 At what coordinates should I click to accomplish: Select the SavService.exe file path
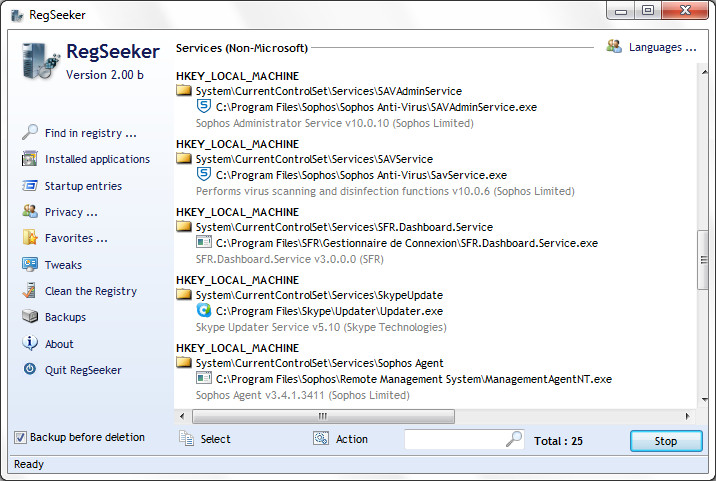point(361,175)
